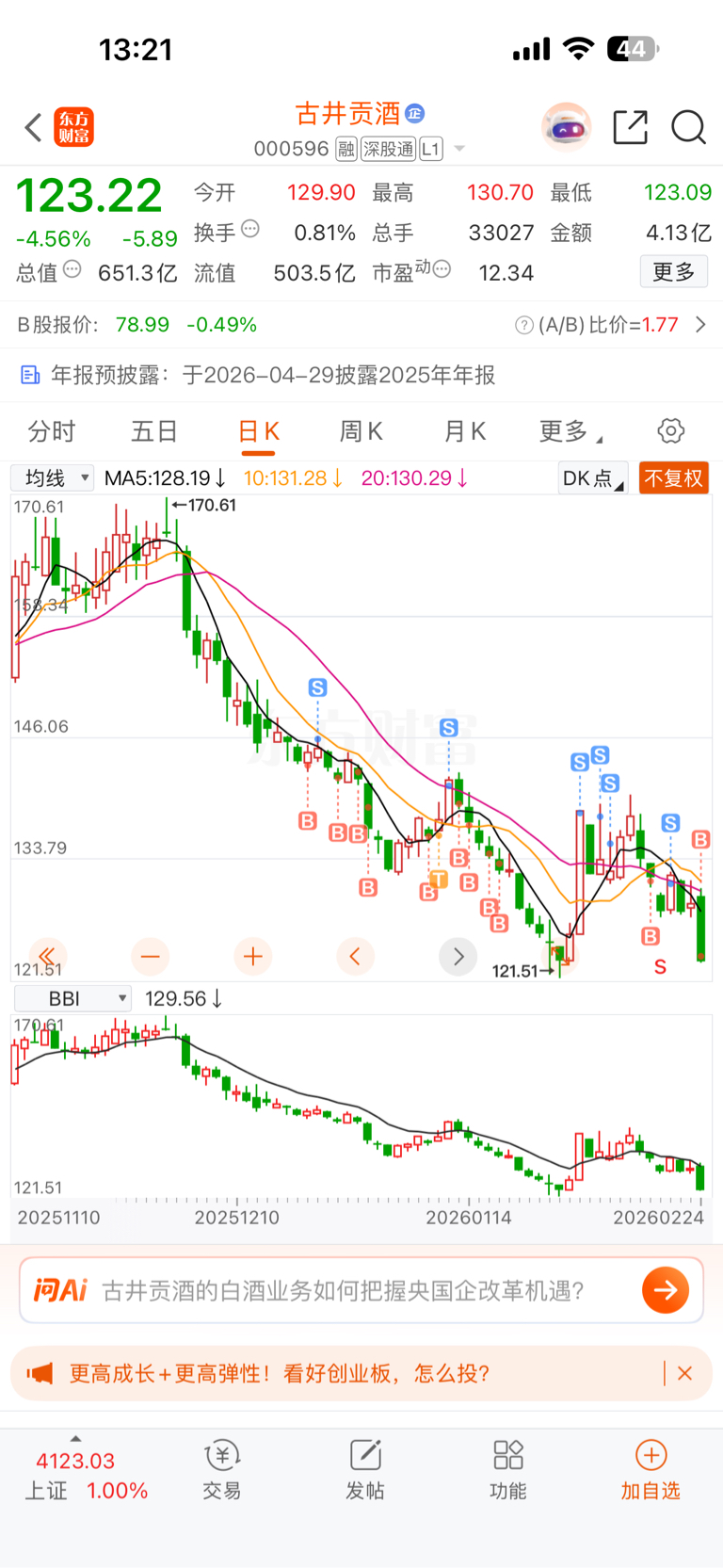Expand the 更多 chart period menu

pos(570,431)
